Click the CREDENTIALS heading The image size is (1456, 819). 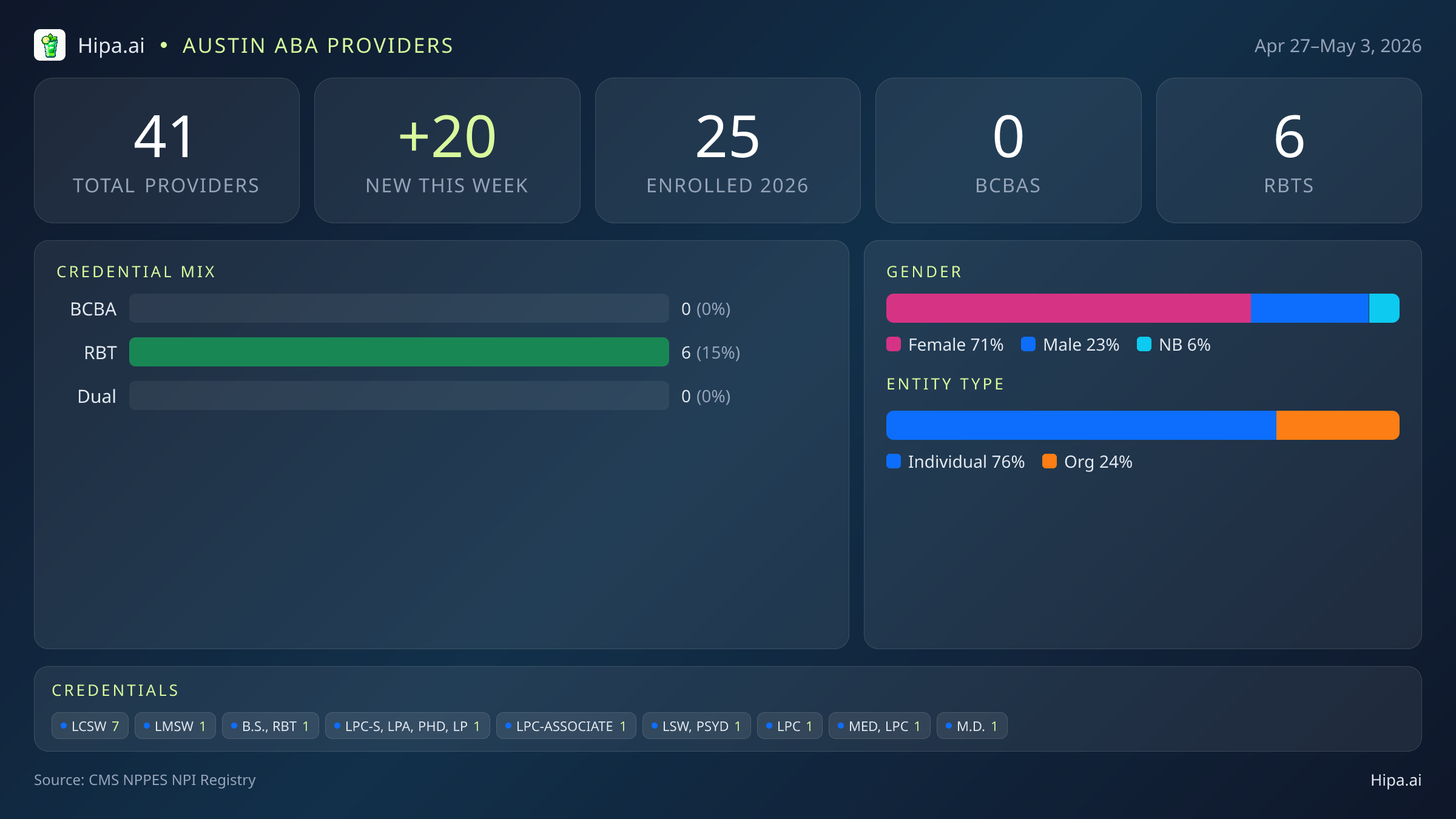(115, 690)
